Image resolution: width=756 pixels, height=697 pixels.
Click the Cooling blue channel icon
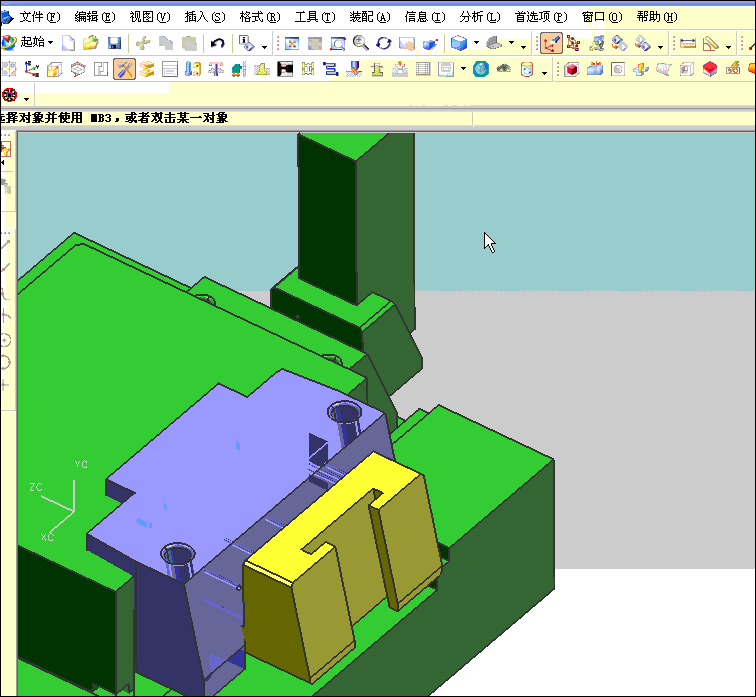[331, 69]
